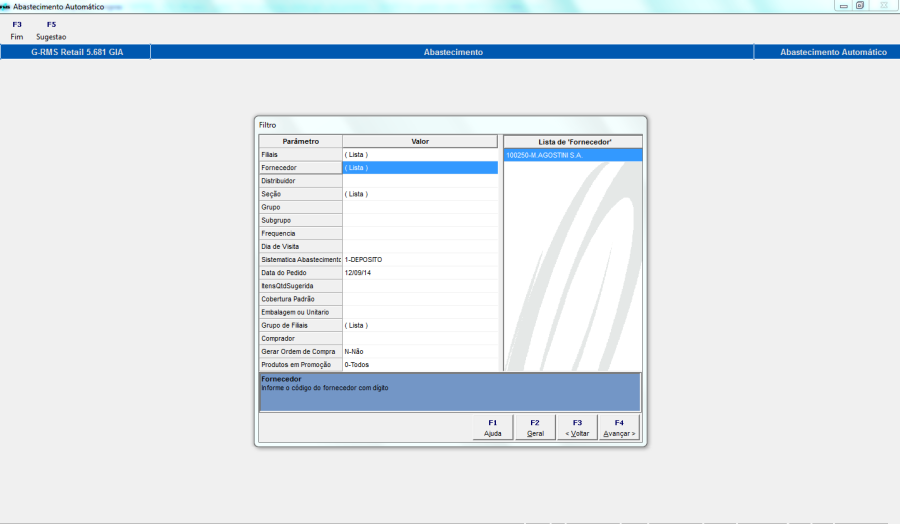Click the Filiais parameter label
Screen dimensions: 900x524
pyautogui.click(x=301, y=154)
